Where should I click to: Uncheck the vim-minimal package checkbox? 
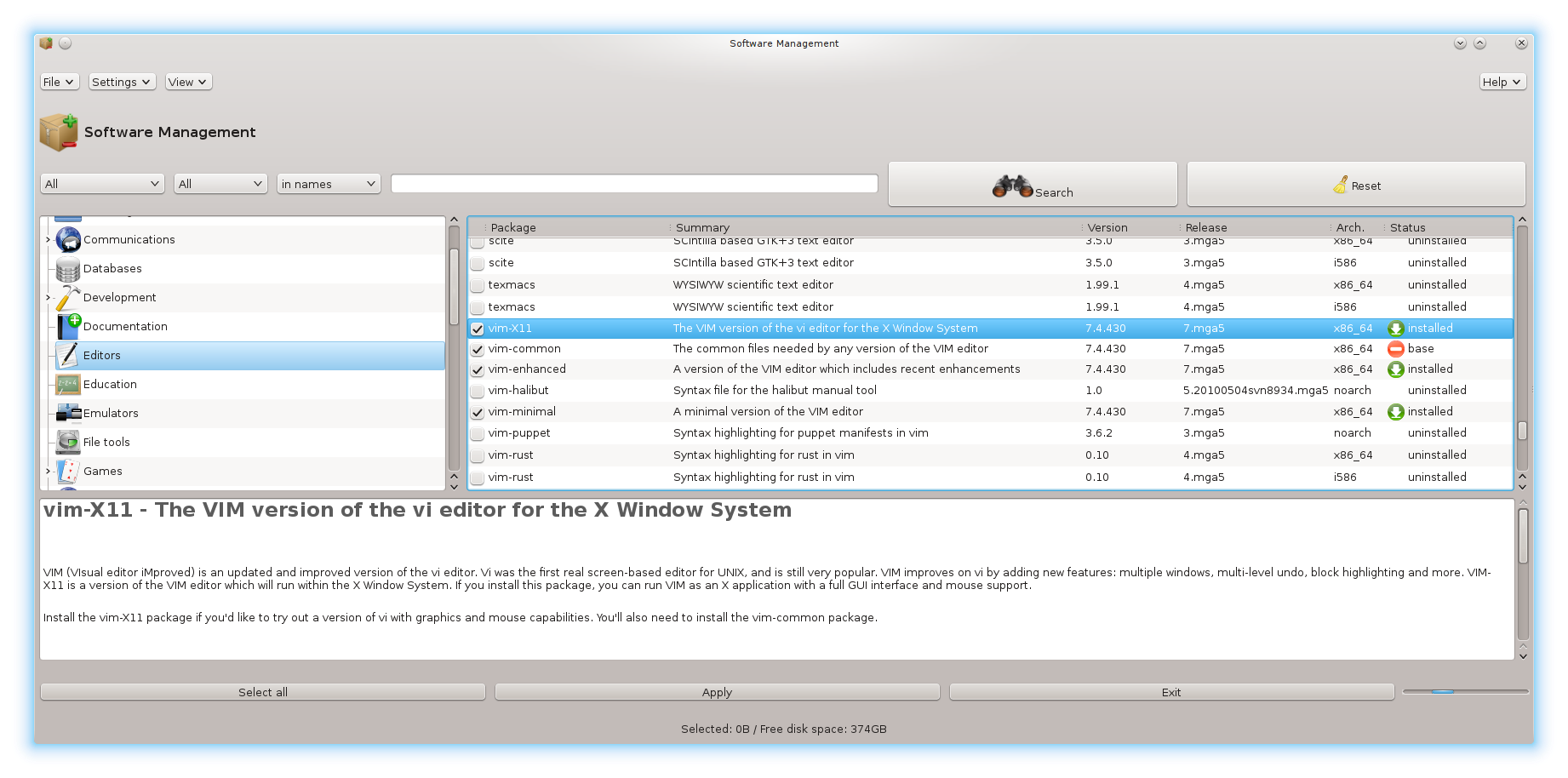[x=478, y=412]
